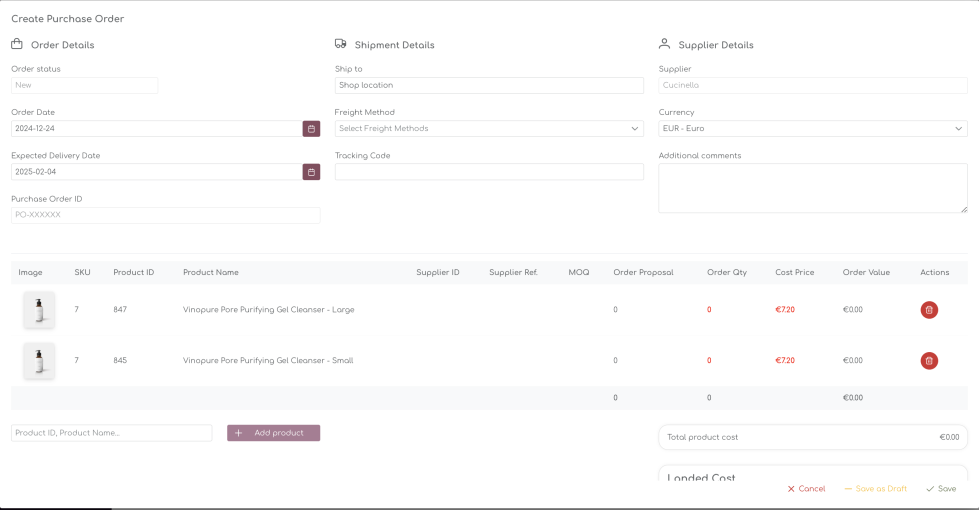Image resolution: width=979 pixels, height=510 pixels.
Task: Focus the Tracking Code field
Action: click(x=489, y=172)
